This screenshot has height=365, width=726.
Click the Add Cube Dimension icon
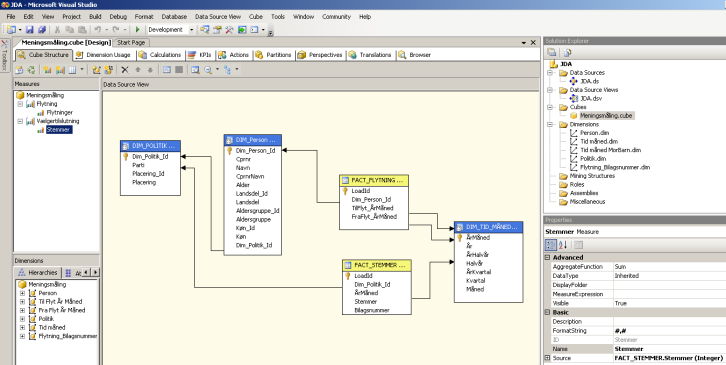pos(96,70)
